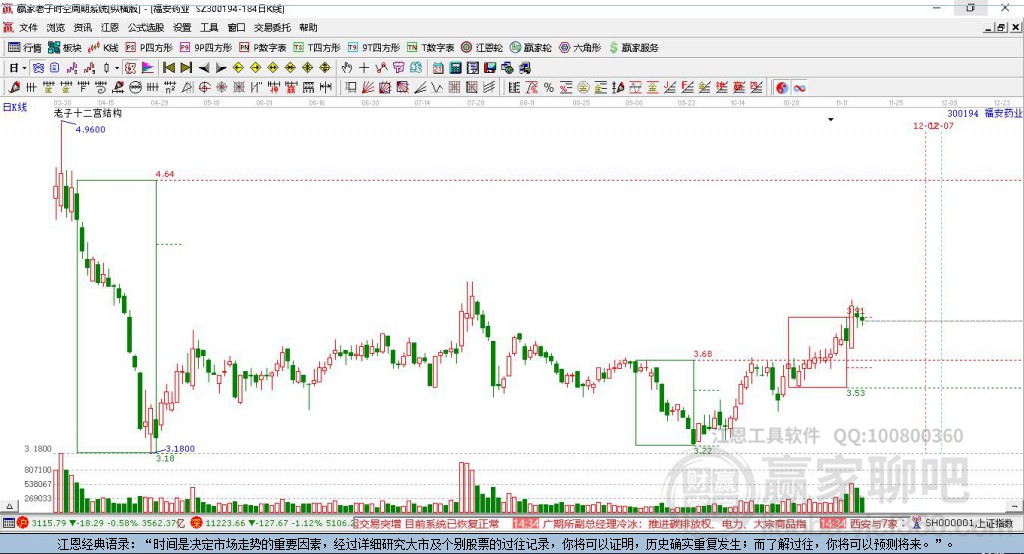The height and width of the screenshot is (554, 1024).
Task: Click last yellow diamond arrow icon
Action: [325, 68]
